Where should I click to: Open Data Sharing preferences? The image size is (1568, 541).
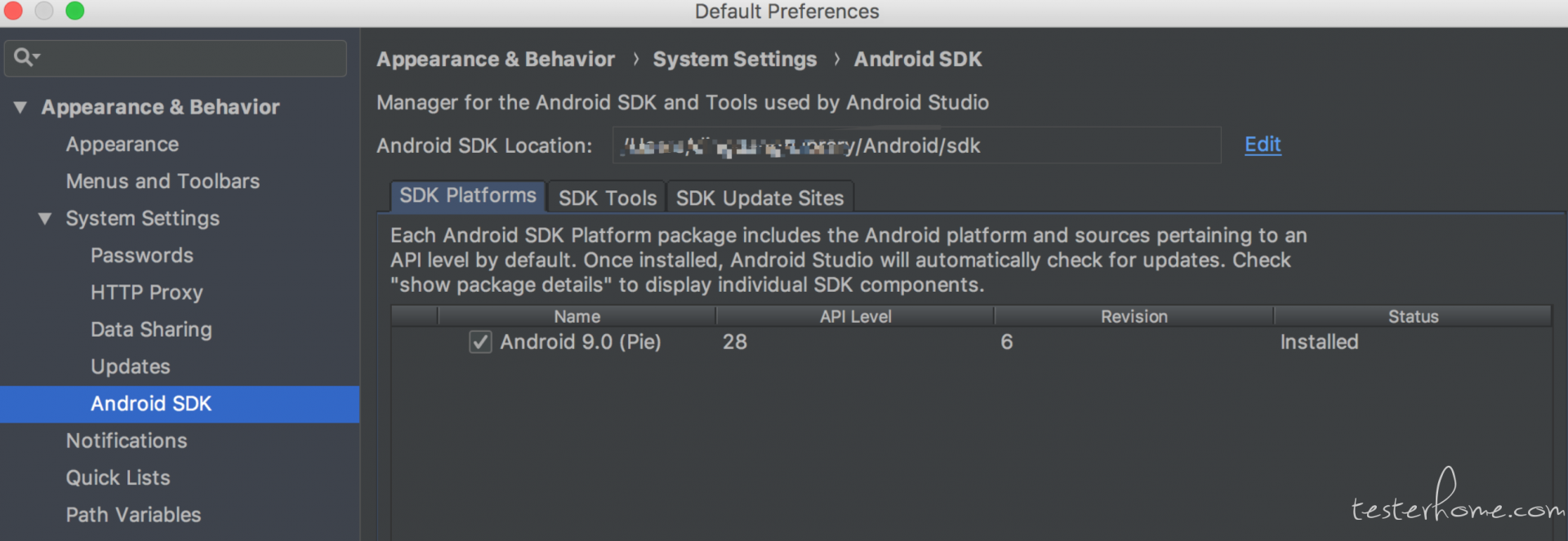click(151, 329)
